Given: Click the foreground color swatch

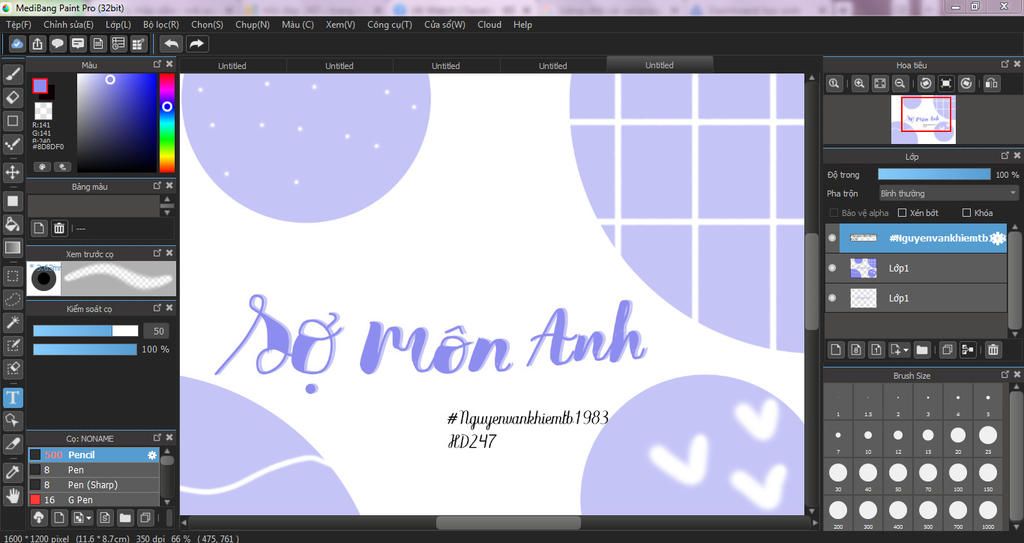Looking at the screenshot, I should 40,86.
